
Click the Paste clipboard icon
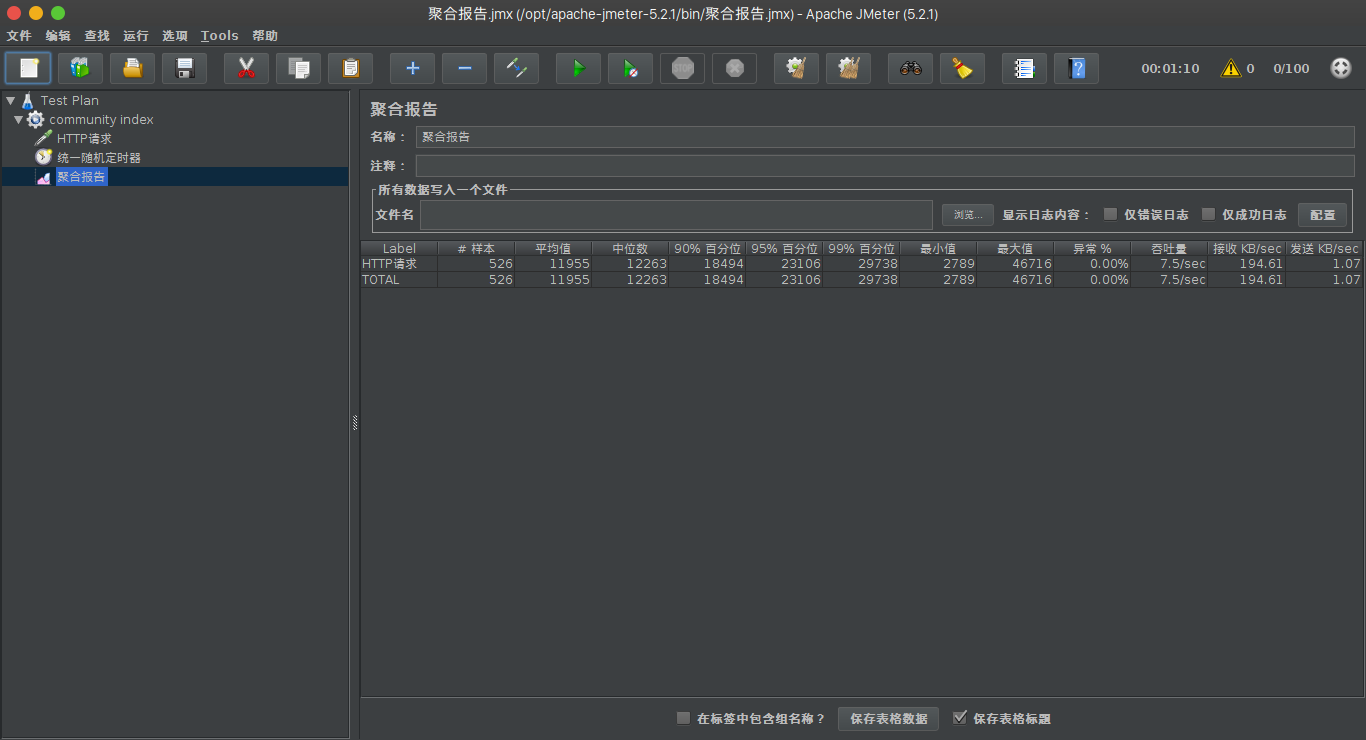(350, 68)
